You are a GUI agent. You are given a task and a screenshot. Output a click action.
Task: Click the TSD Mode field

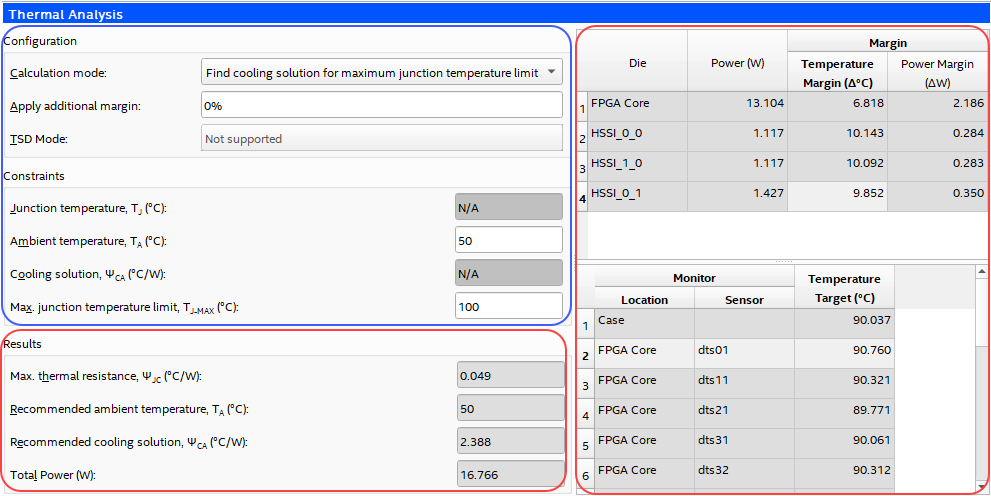tap(381, 139)
